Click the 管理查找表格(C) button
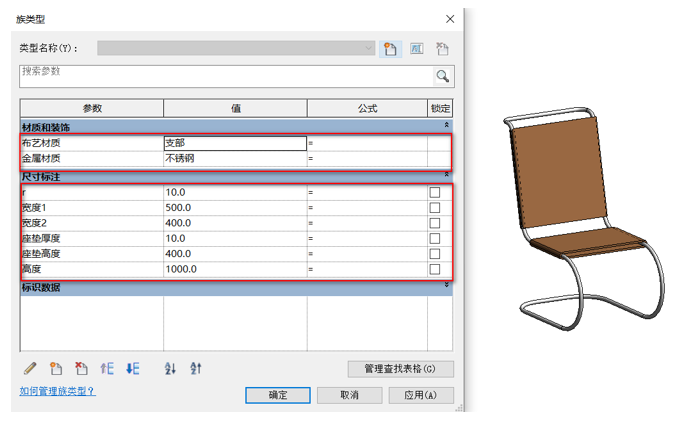Image resolution: width=682 pixels, height=422 pixels. click(401, 369)
